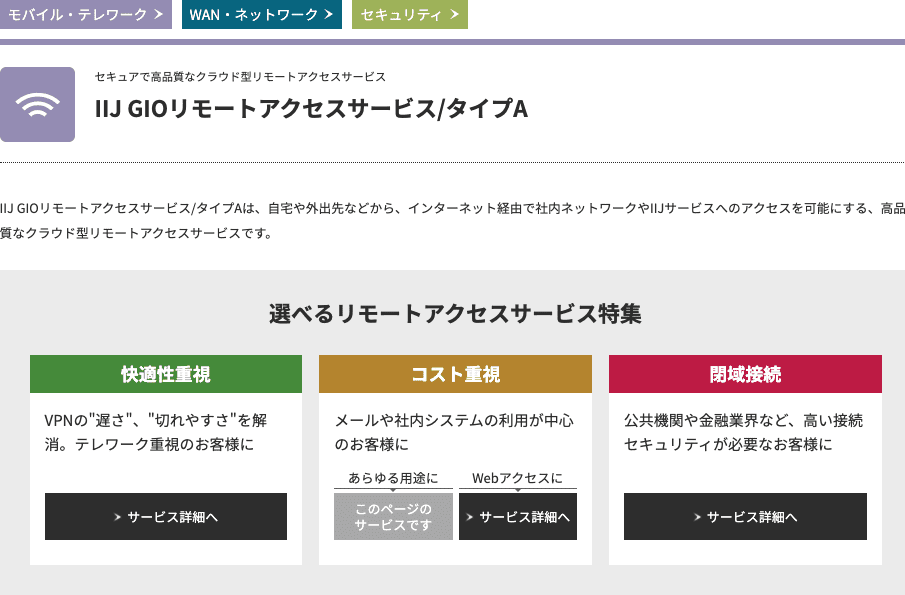Click the red 閉域接続 card header
Viewport: 905px width, 595px height.
[x=745, y=374]
